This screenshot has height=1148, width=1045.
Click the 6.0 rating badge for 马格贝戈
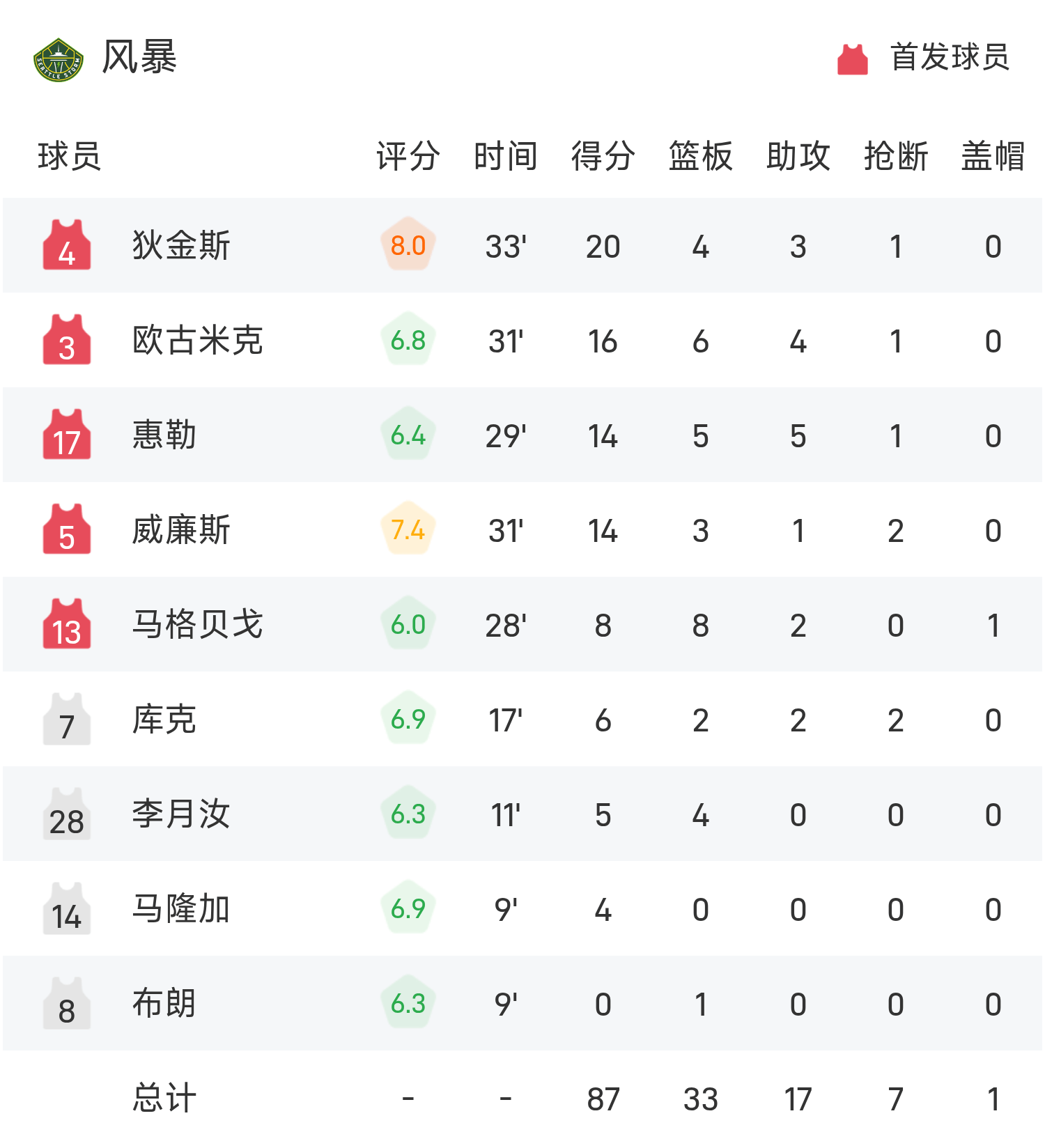point(408,624)
